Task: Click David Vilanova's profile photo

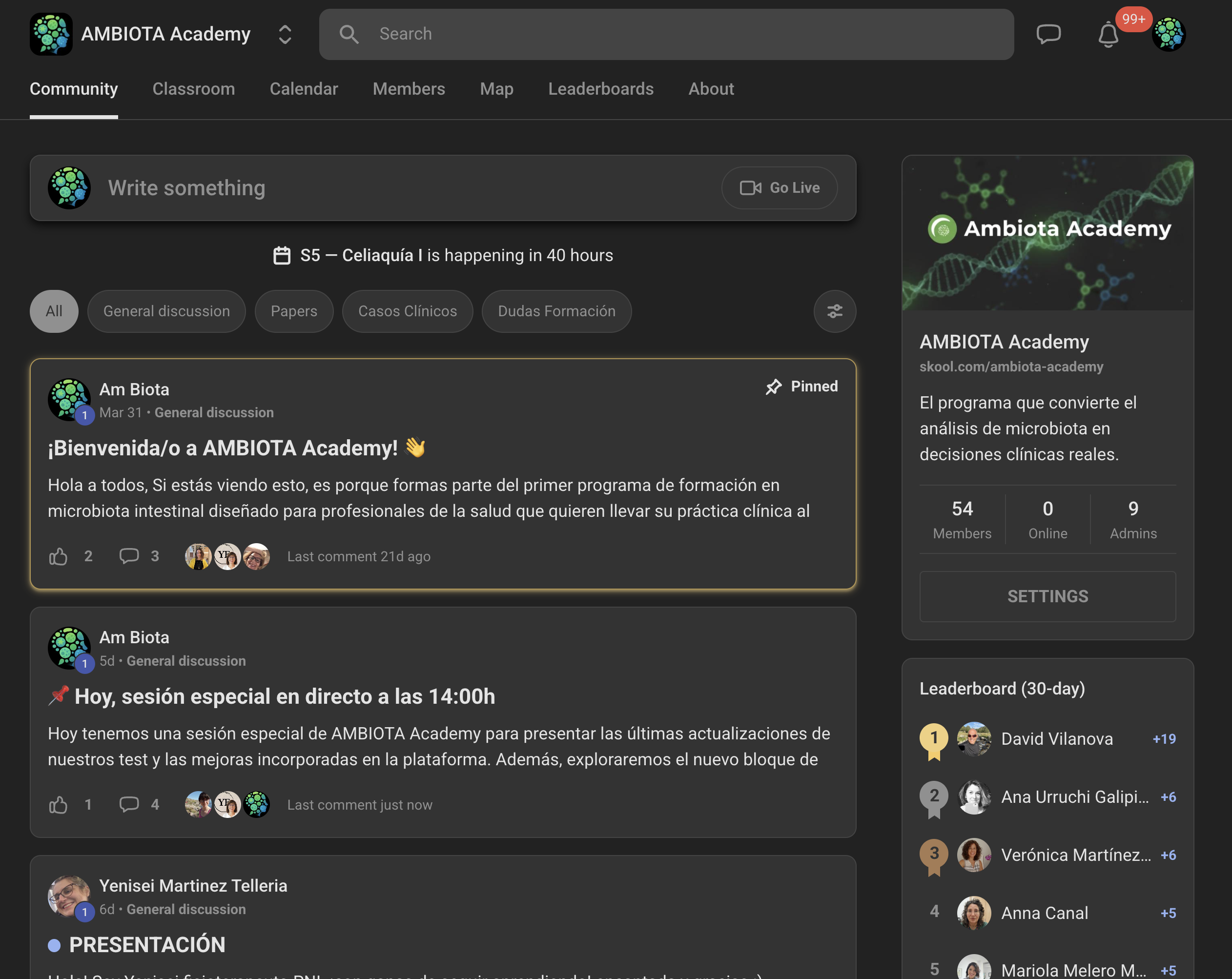Action: pyautogui.click(x=974, y=739)
